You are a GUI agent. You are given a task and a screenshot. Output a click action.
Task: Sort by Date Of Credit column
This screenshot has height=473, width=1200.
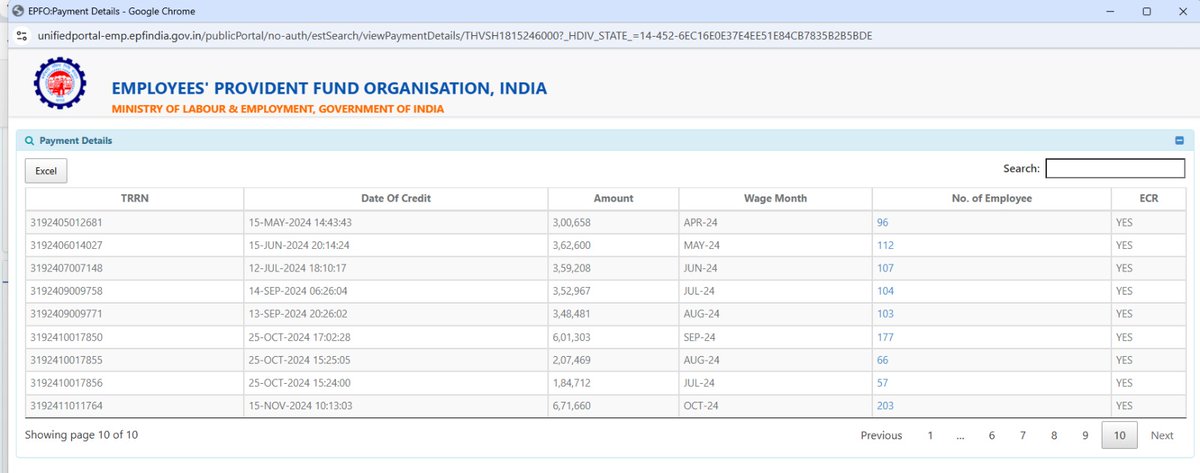pos(396,198)
